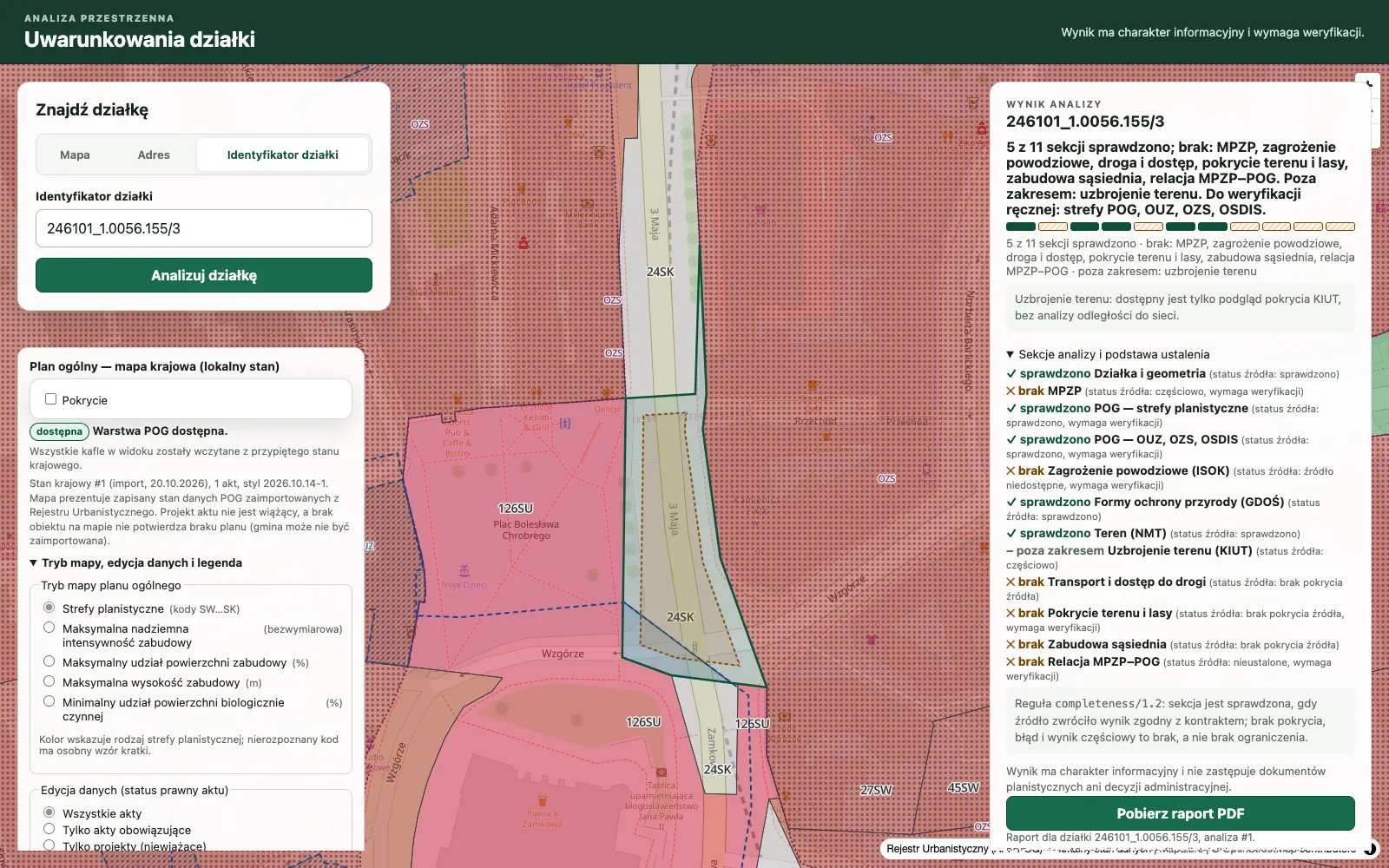This screenshot has width=1389, height=868.
Task: Collapse the map attribution info icon
Action: coord(1371,848)
